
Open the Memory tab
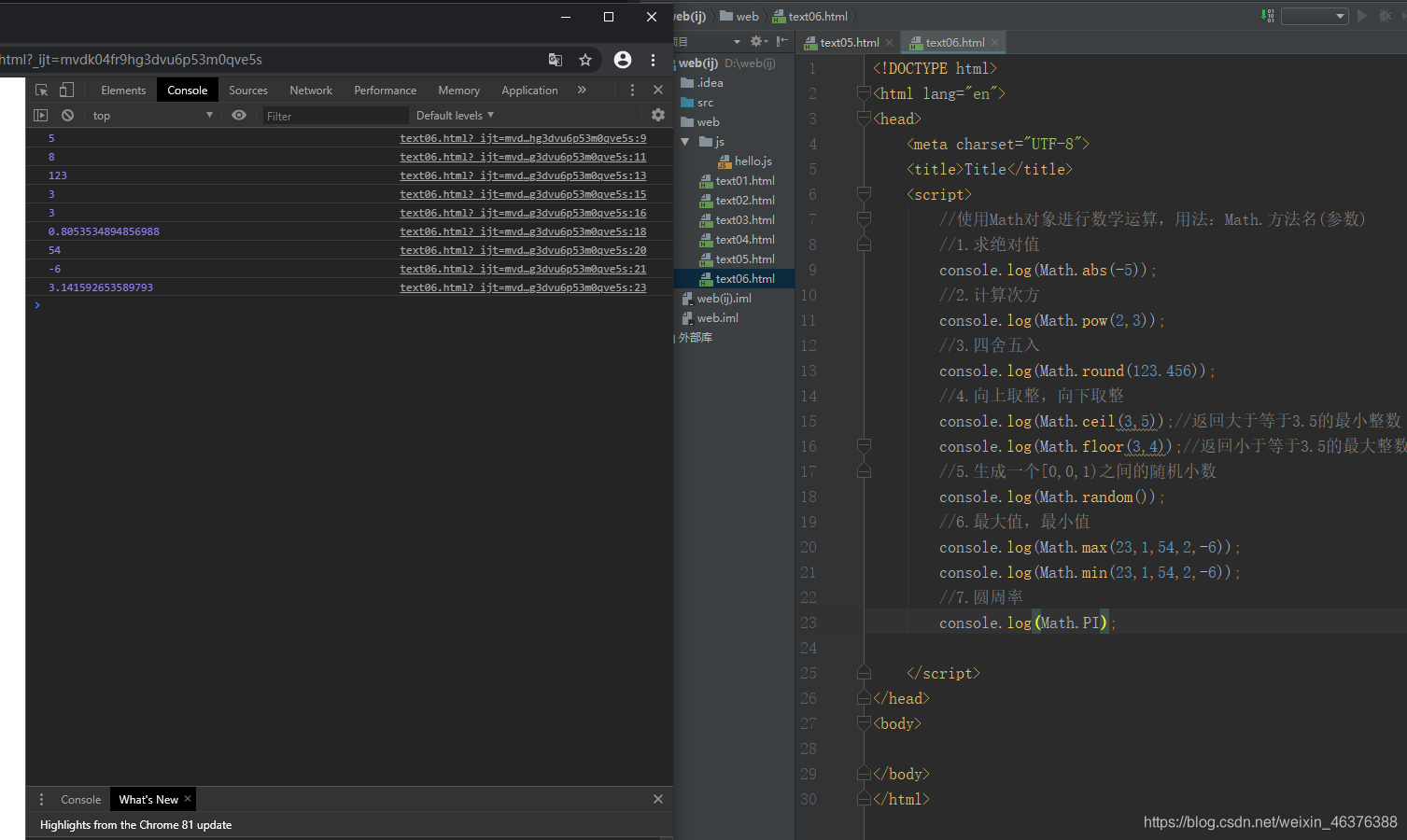click(x=459, y=90)
